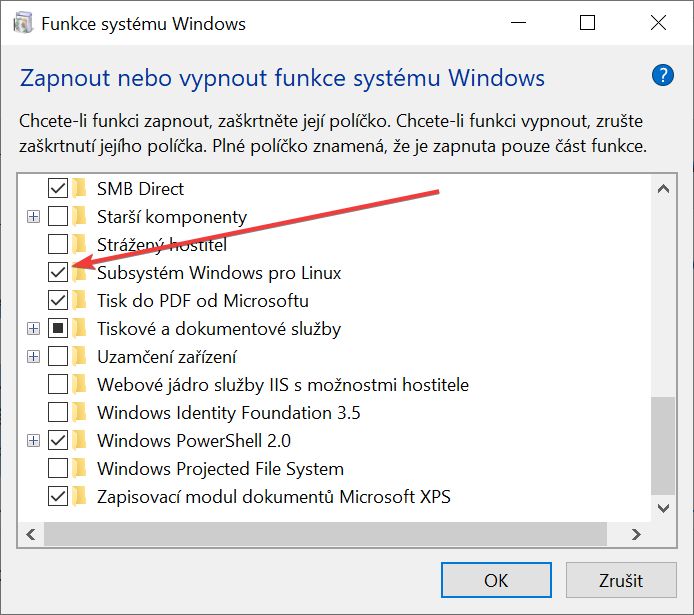Click the Zrušit cancel button
This screenshot has width=694, height=615.
pos(621,580)
